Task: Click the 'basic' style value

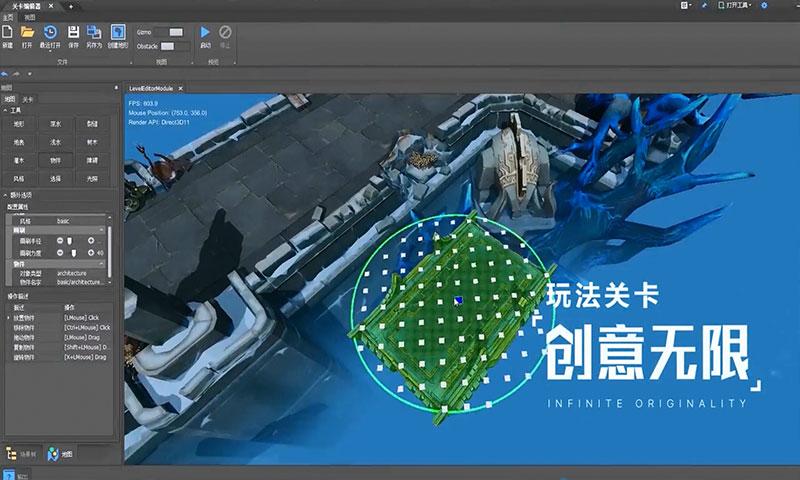Action: (63, 221)
